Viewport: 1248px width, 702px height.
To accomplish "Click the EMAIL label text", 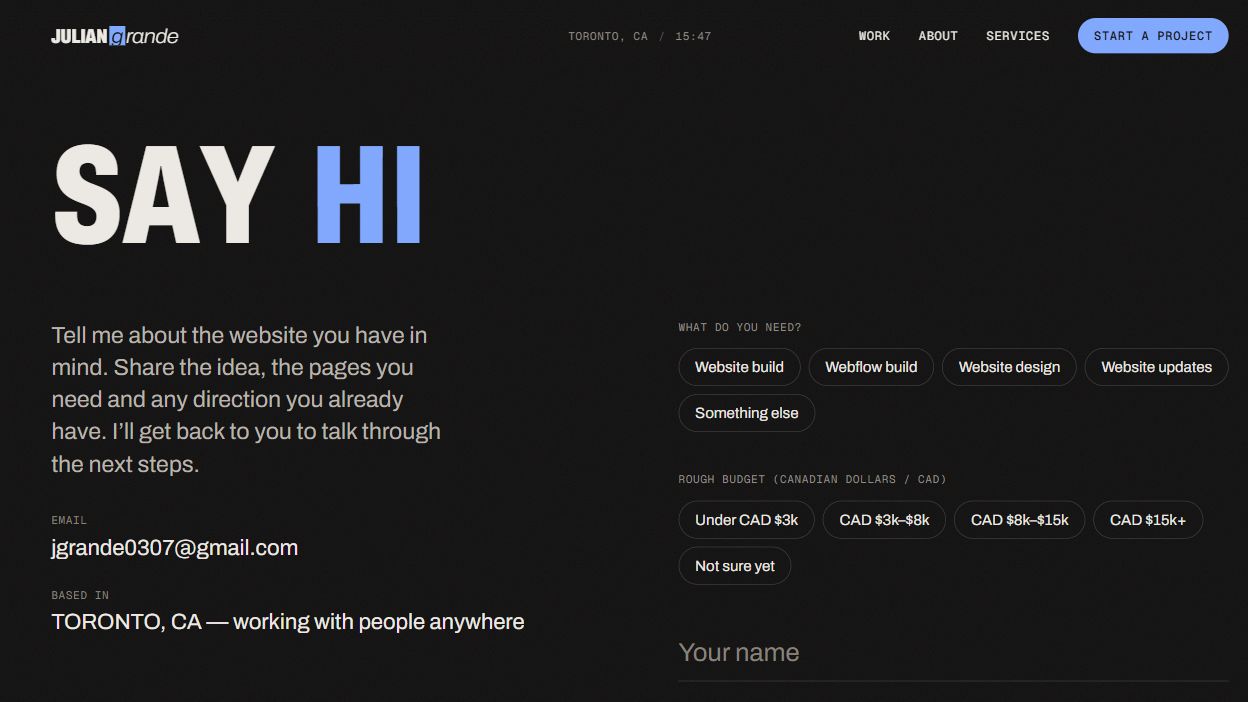I will (69, 520).
